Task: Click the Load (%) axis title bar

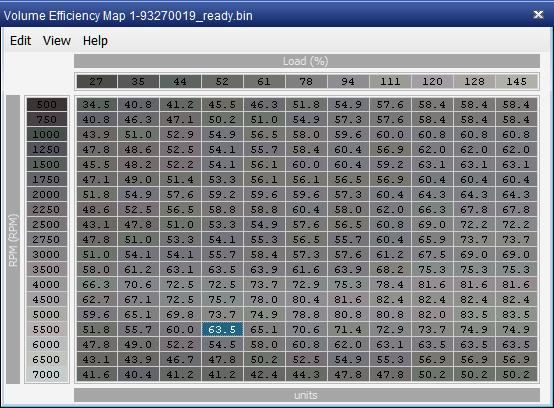Action: (307, 61)
